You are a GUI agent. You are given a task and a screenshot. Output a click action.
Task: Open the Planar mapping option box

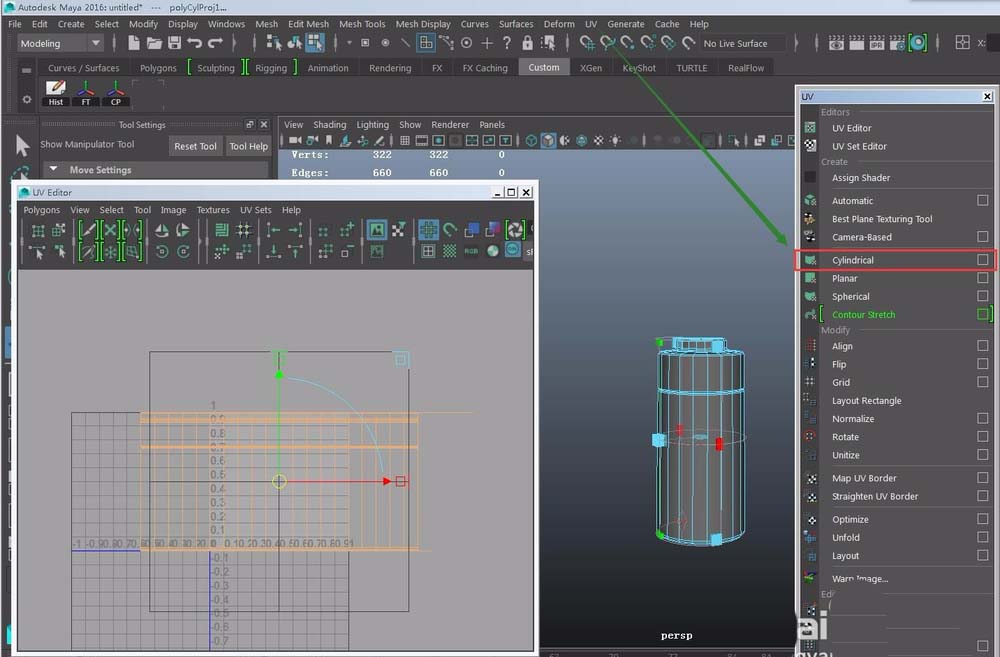pyautogui.click(x=983, y=279)
